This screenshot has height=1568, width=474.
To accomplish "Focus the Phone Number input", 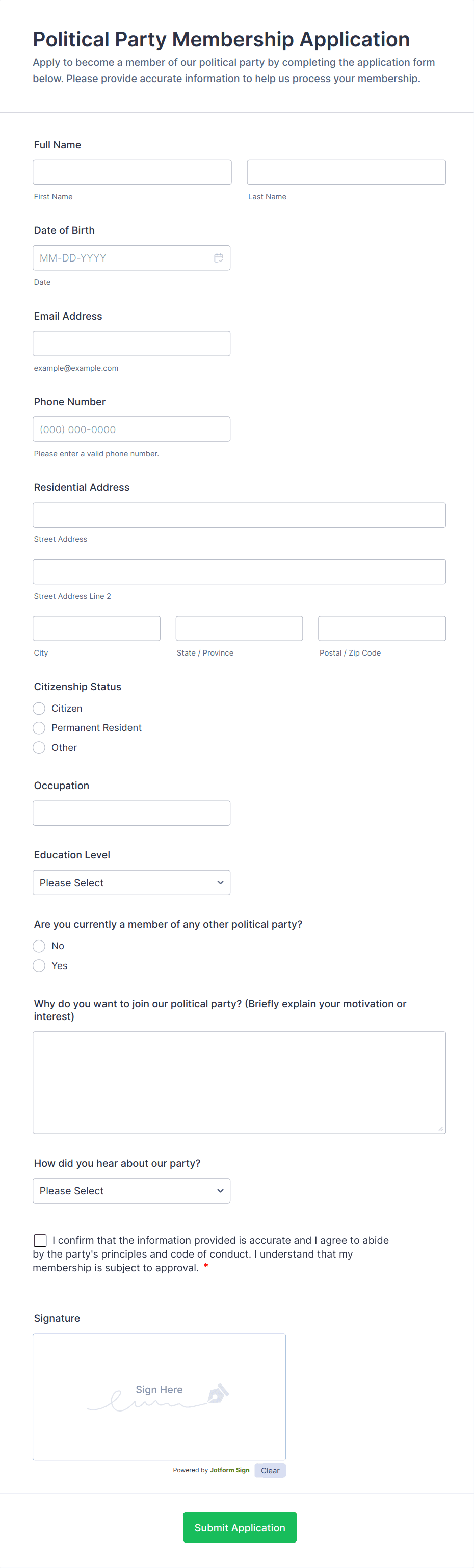I will click(131, 429).
